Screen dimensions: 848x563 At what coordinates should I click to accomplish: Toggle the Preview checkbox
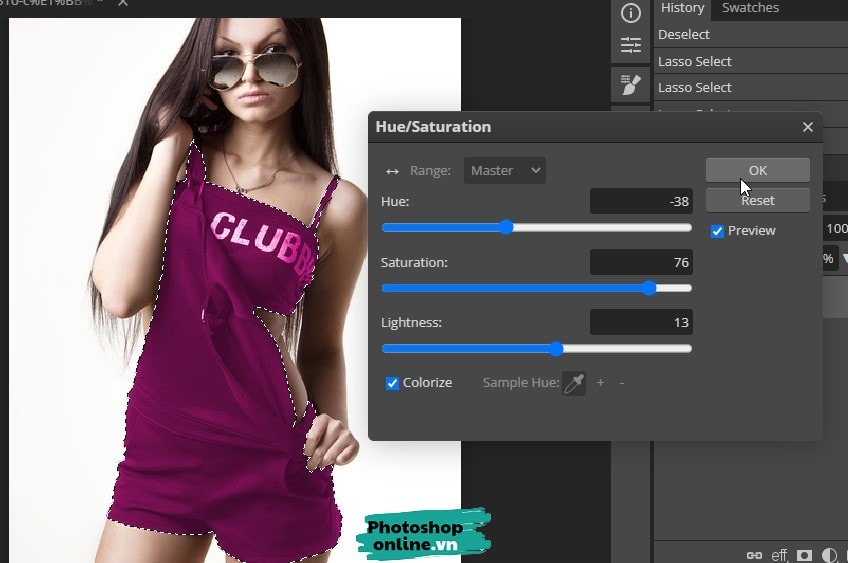(717, 231)
